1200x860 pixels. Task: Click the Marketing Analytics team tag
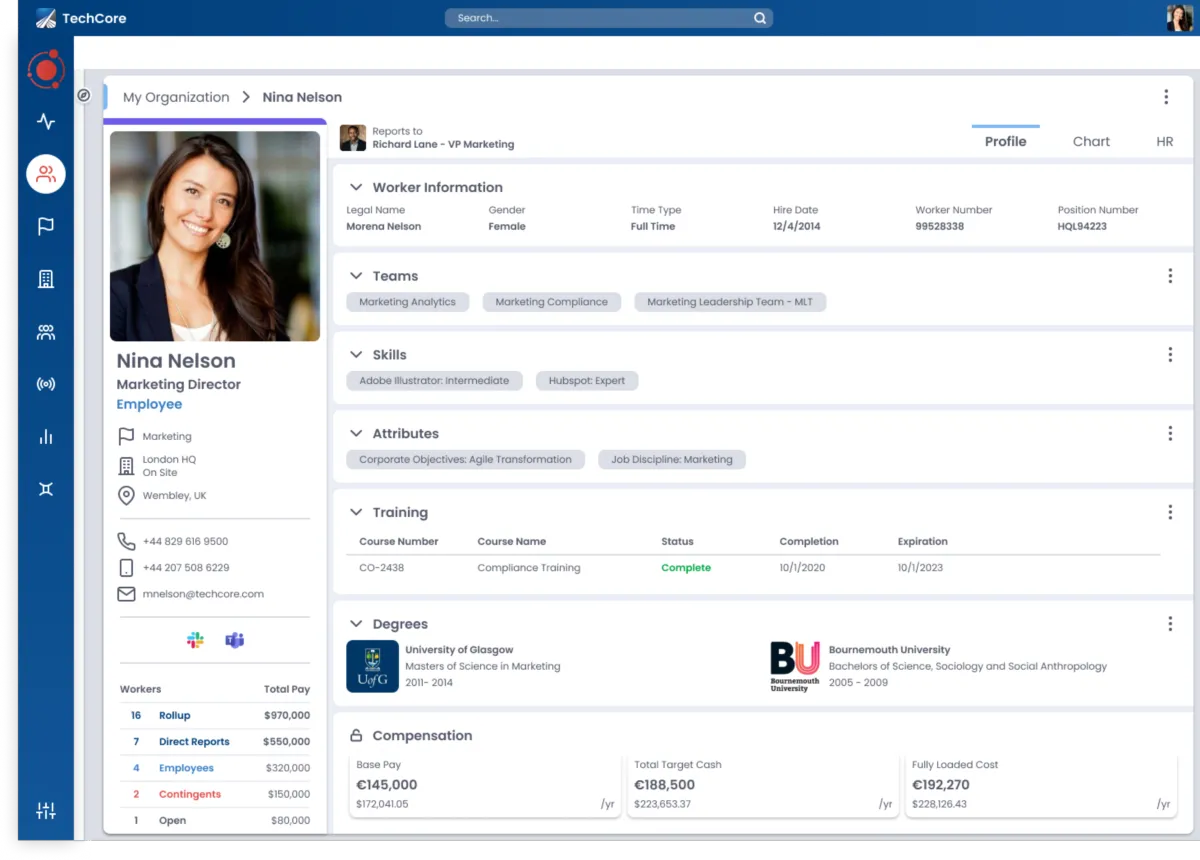407,302
